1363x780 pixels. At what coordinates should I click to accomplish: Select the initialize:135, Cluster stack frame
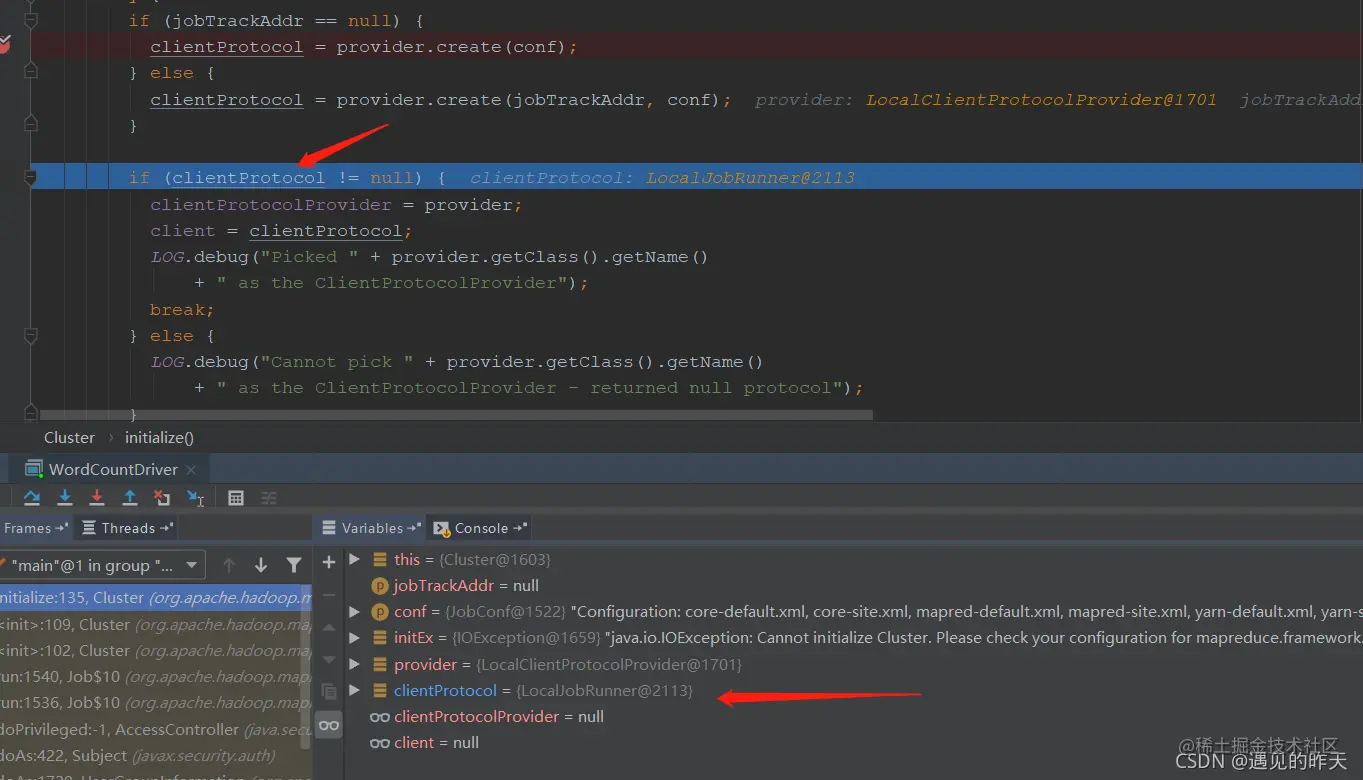(156, 597)
